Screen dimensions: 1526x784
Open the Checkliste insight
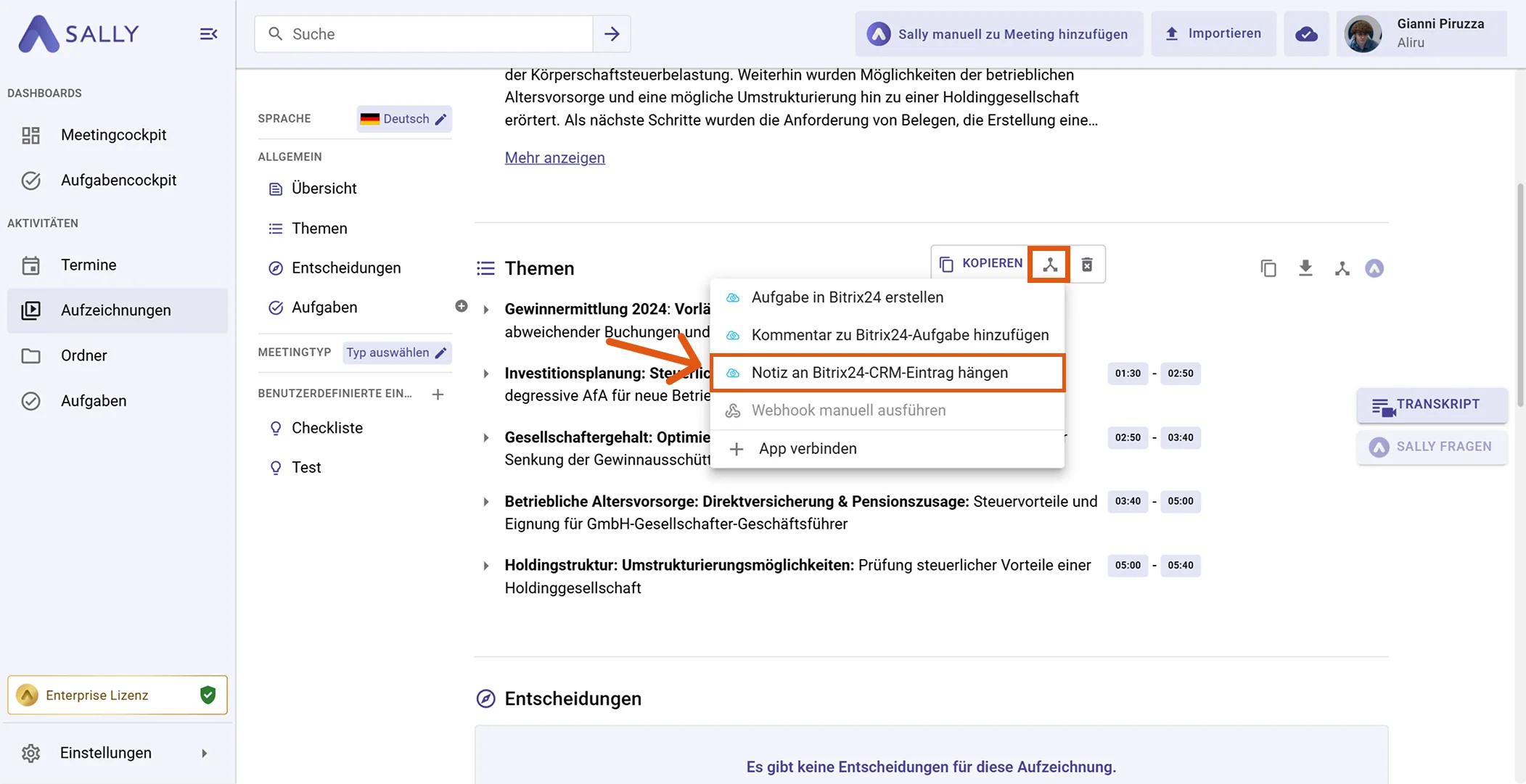tap(327, 428)
